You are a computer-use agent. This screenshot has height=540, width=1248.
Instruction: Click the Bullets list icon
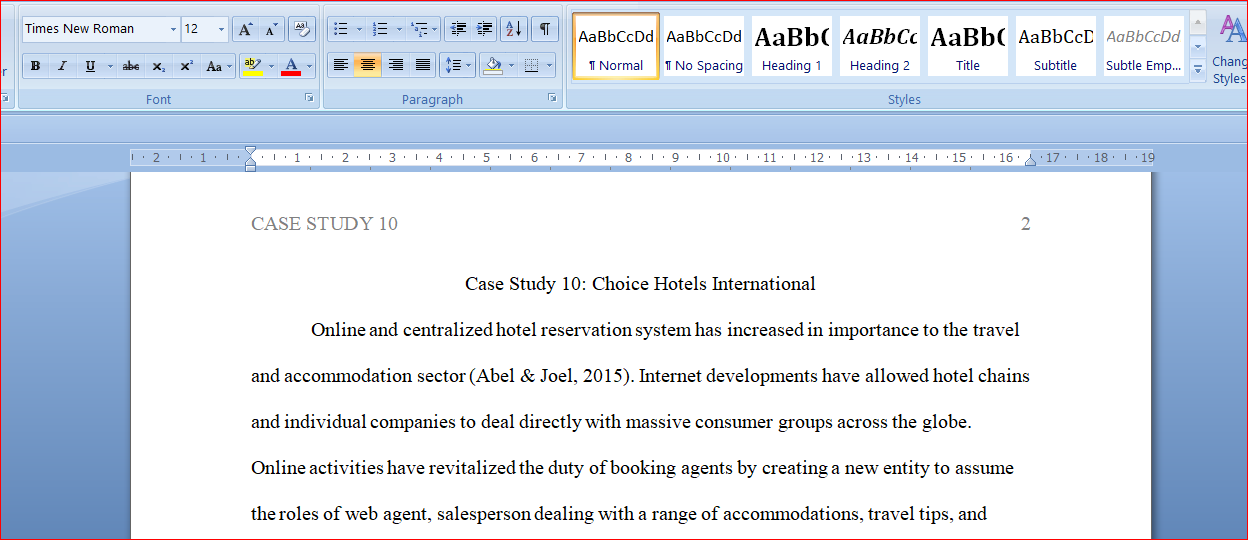coord(340,29)
